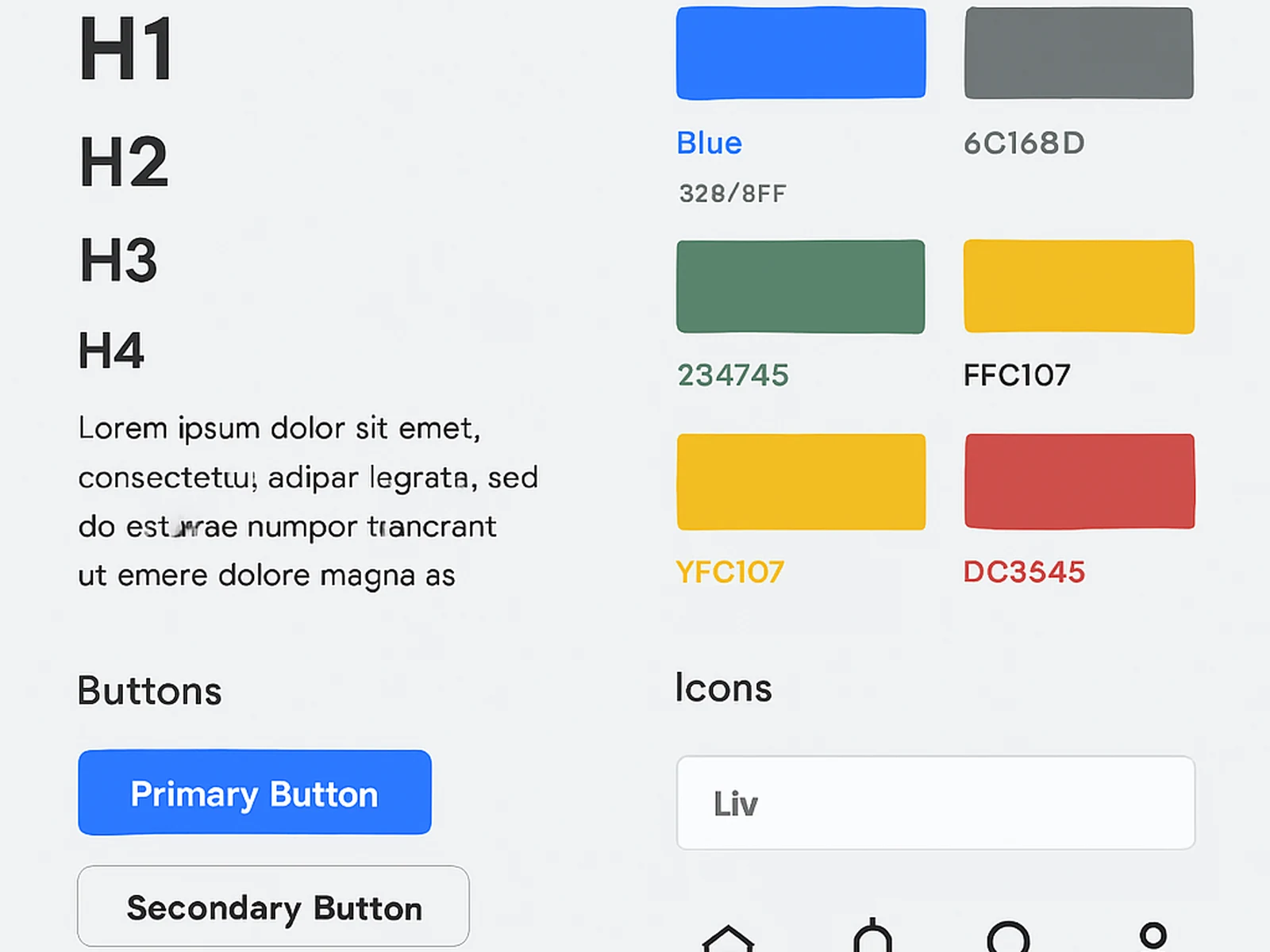1270x952 pixels.
Task: Click the notification bell icon
Action: pos(873,936)
